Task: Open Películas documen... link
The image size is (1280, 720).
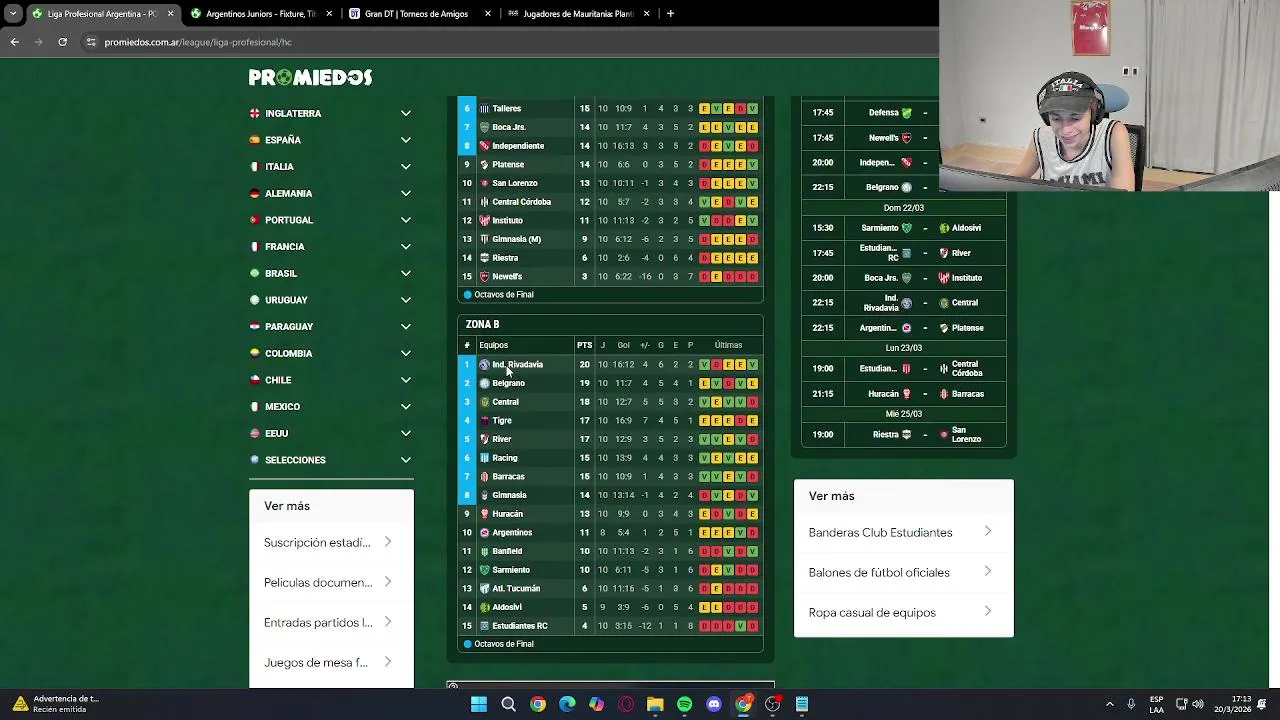Action: (331, 582)
